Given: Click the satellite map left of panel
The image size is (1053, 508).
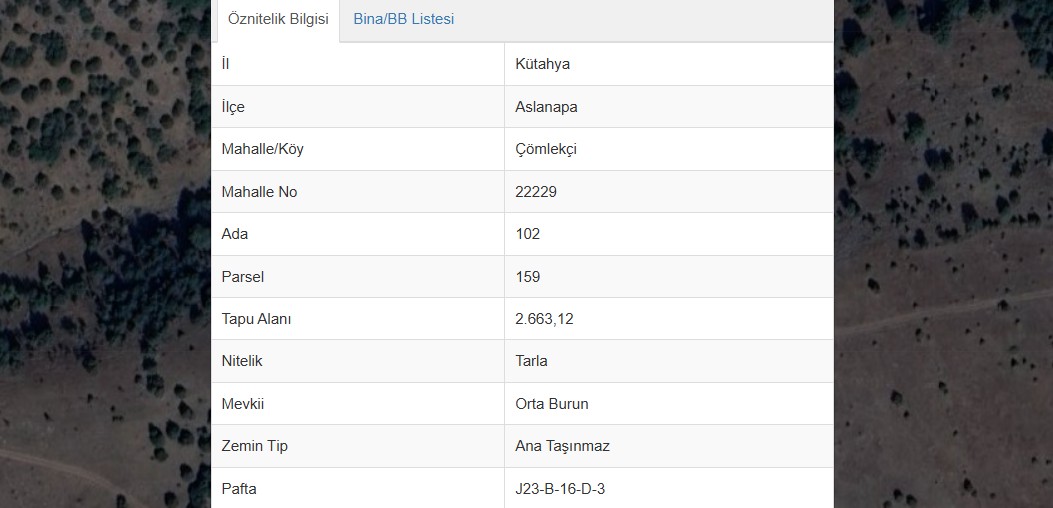Looking at the screenshot, I should point(105,254).
